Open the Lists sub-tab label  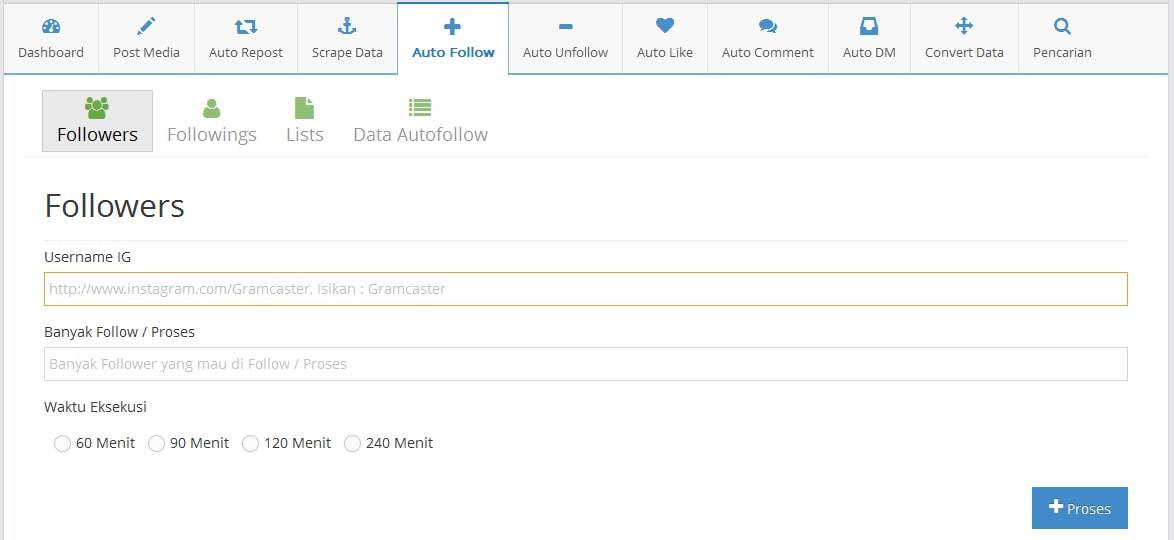point(305,135)
